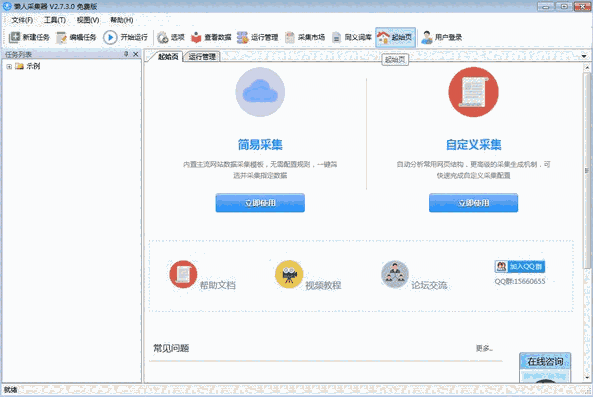The width and height of the screenshot is (593, 397).
Task: Click the 自定义采集 heading
Action: 473,144
